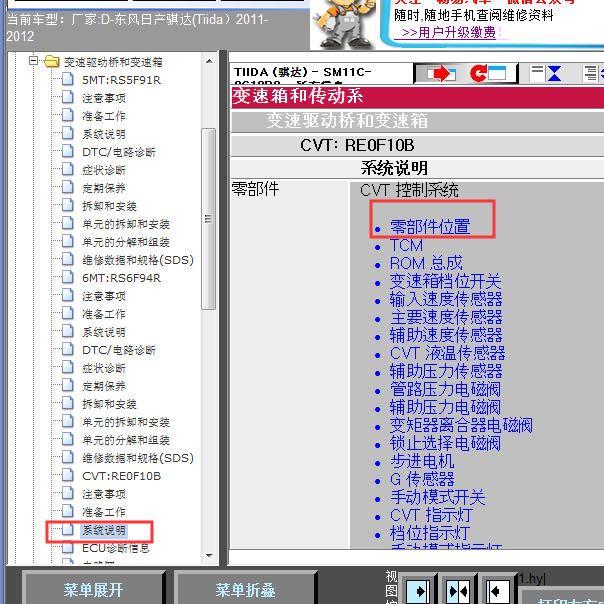Select 单元的拆卸和安装 in the 6MT:RS6F94R group
The height and width of the screenshot is (604, 604).
coord(126,422)
